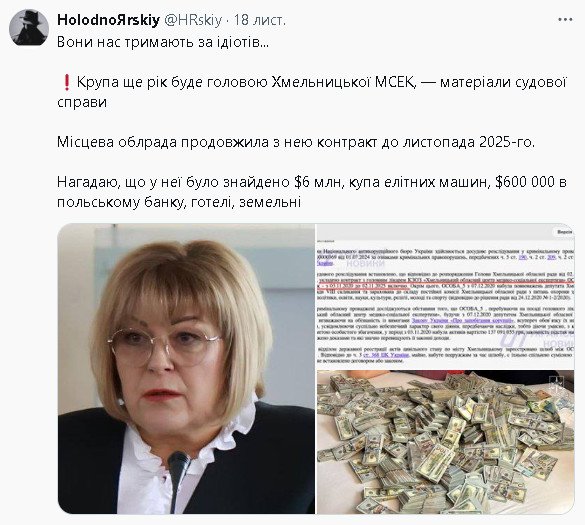Open the HolodnoЯrskiy profile avatar
Viewport: 585px width, 525px height.
click(x=29, y=28)
